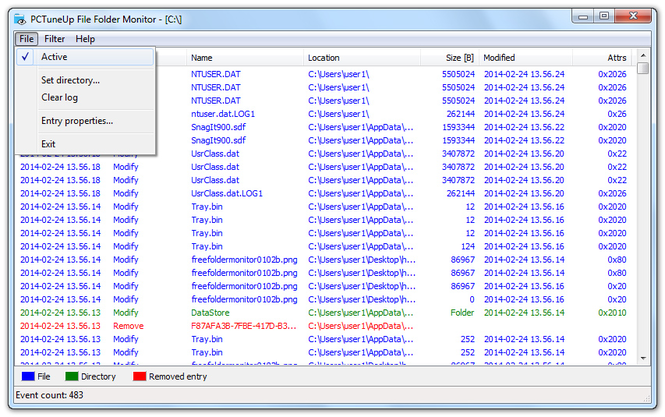
Task: Choose Exit in the File menu
Action: [x=48, y=144]
